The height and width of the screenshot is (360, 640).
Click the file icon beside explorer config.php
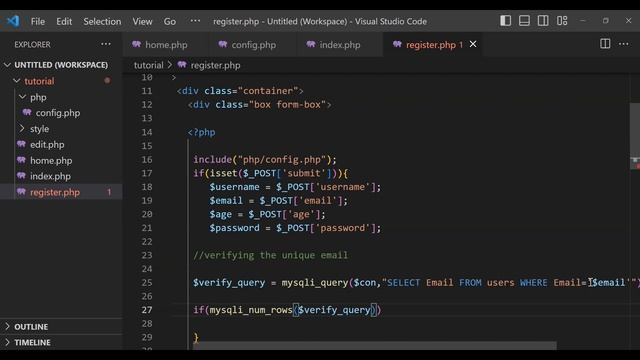[x=27, y=112]
